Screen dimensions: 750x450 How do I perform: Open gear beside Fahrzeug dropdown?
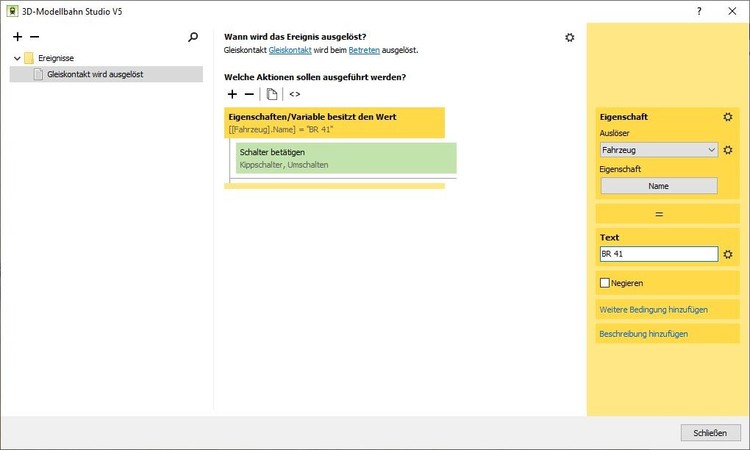click(x=728, y=150)
